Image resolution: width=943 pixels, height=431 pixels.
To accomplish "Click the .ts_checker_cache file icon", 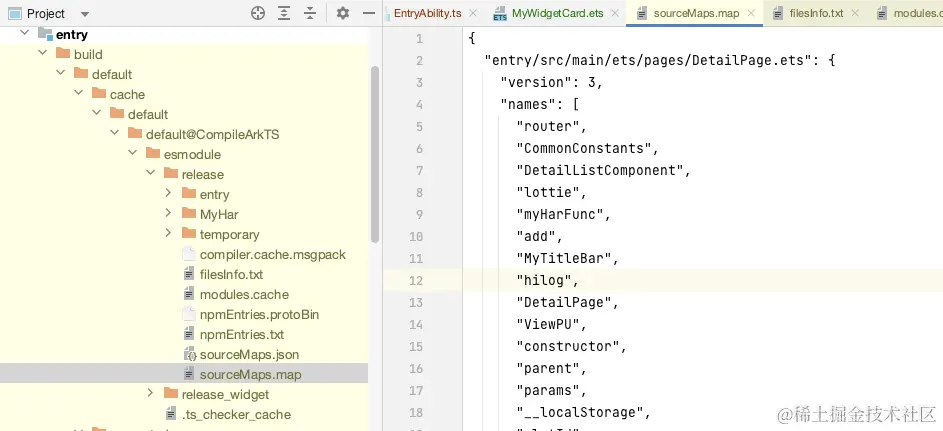I will (x=171, y=414).
